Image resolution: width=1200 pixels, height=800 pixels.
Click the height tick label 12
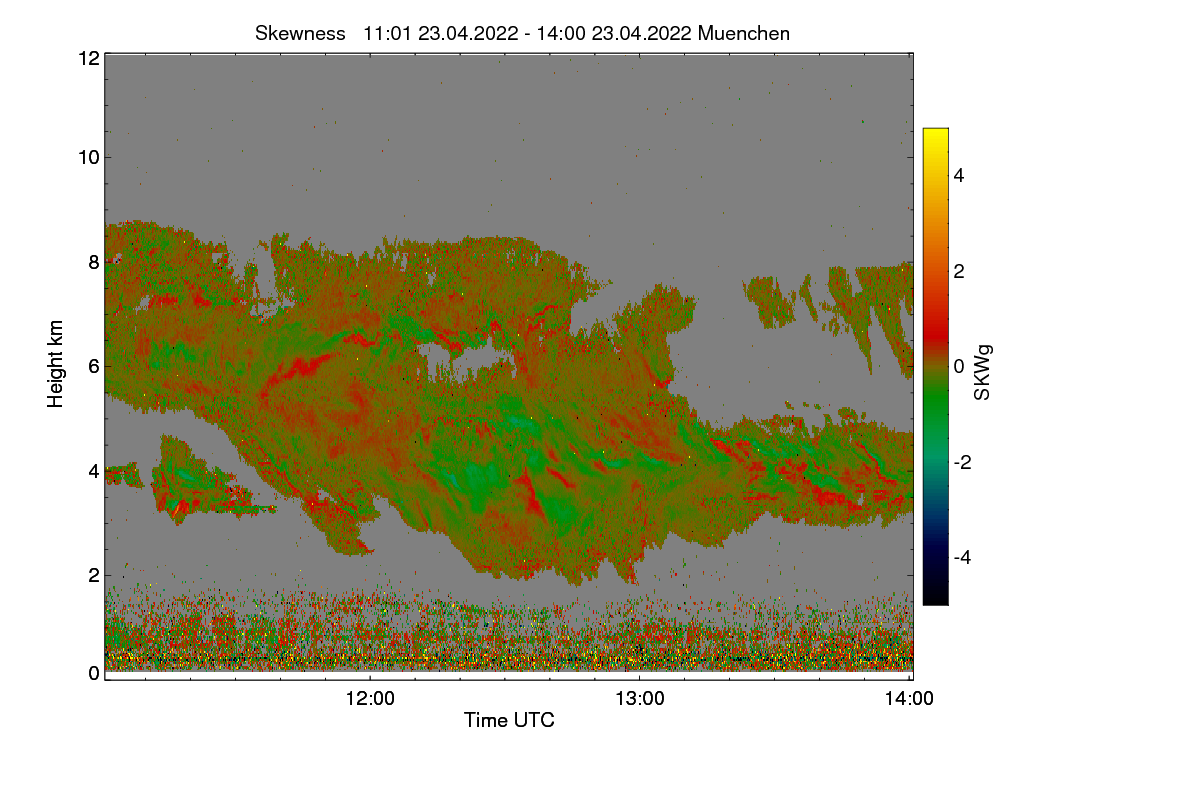(88, 58)
